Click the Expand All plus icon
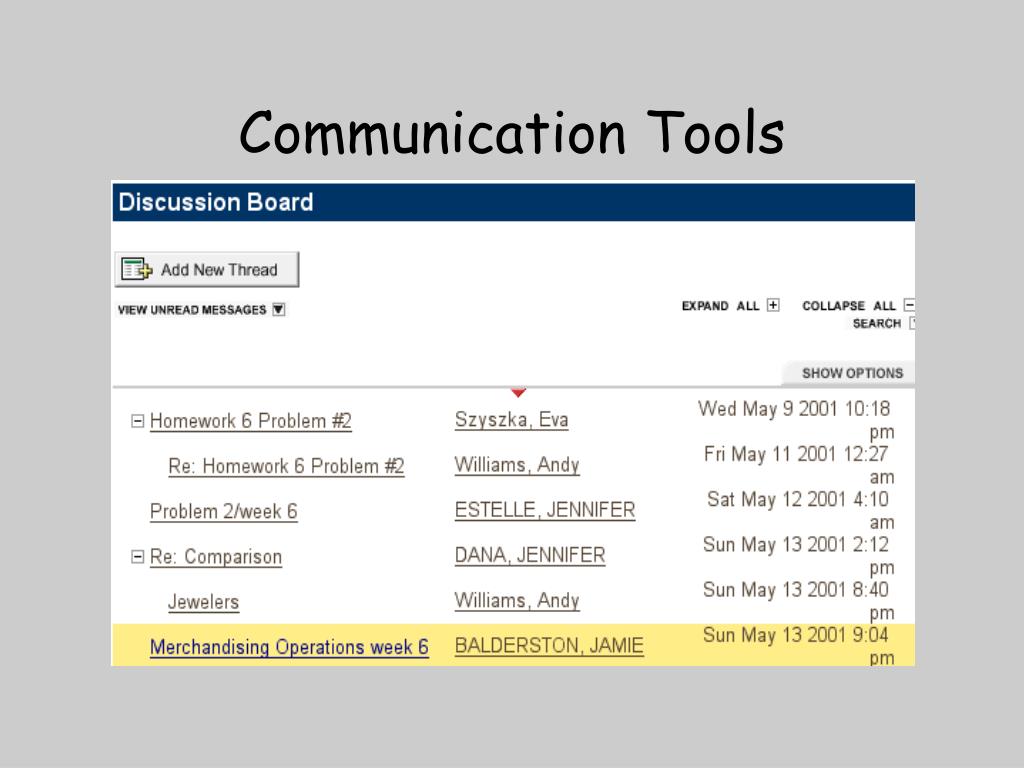 pyautogui.click(x=773, y=306)
